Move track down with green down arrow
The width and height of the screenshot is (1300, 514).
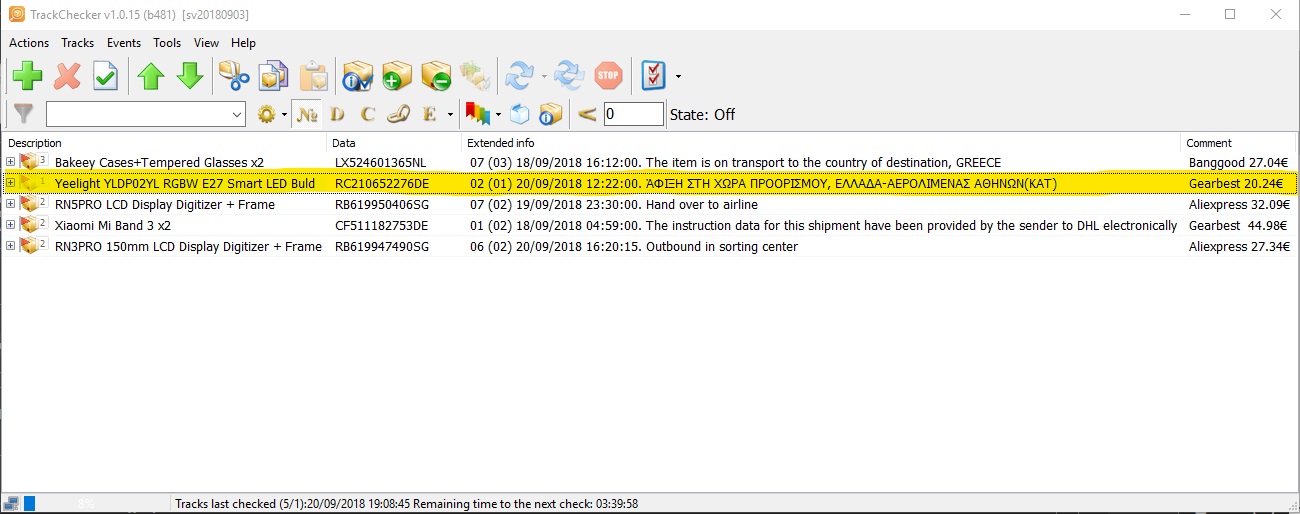point(190,76)
